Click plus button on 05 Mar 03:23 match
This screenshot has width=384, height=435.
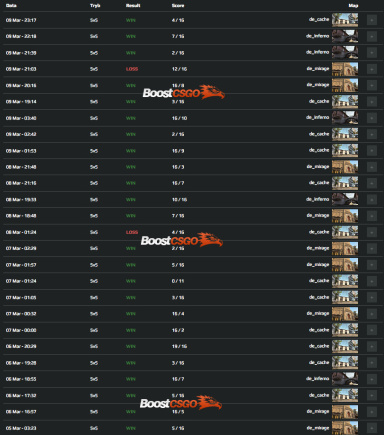(372, 428)
